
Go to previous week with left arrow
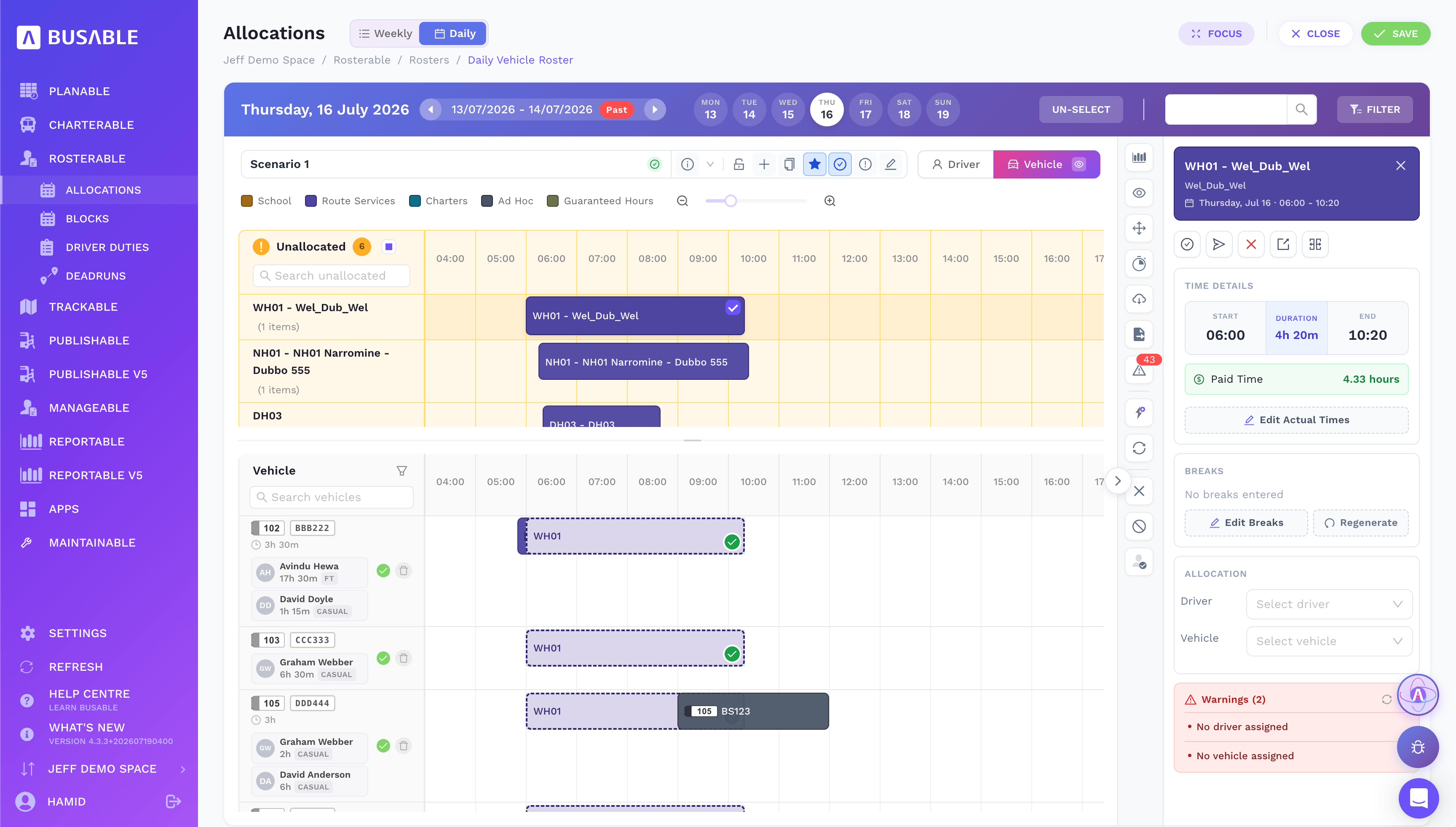[x=431, y=109]
